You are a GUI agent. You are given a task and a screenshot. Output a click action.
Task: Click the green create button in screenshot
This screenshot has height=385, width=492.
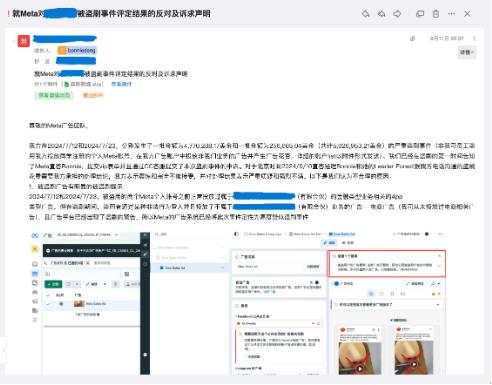(x=53, y=284)
